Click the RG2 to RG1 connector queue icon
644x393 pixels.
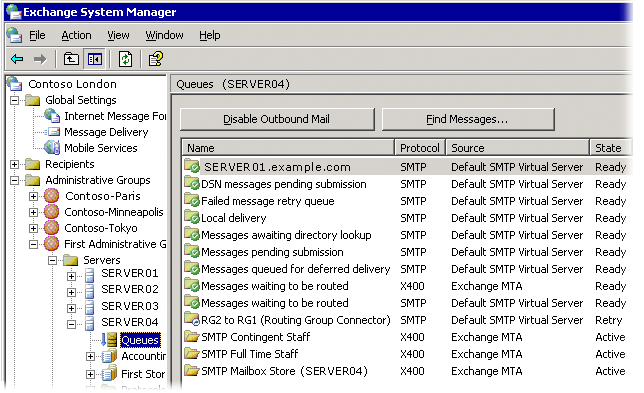point(192,319)
